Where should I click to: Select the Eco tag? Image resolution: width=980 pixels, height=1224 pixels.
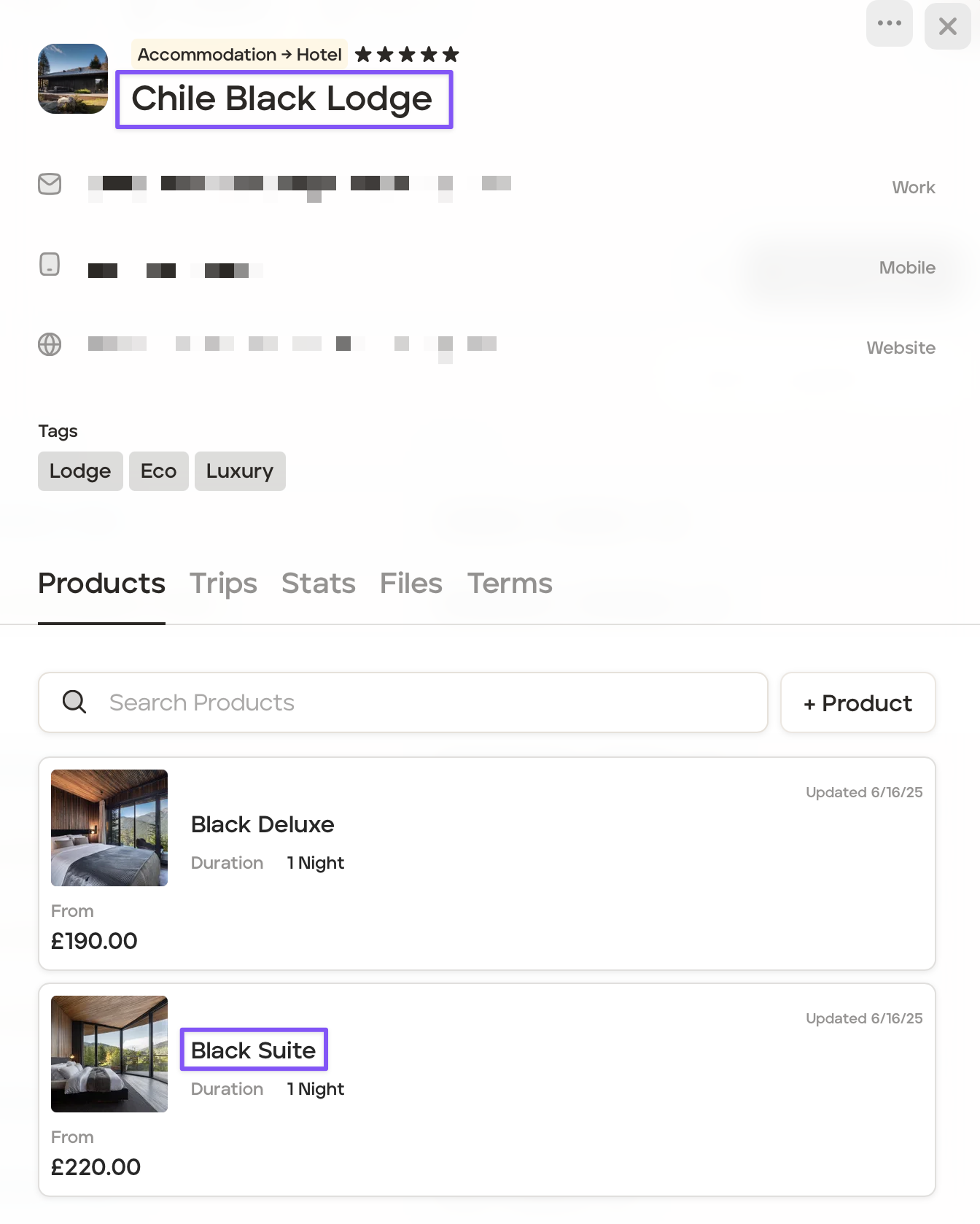[158, 471]
